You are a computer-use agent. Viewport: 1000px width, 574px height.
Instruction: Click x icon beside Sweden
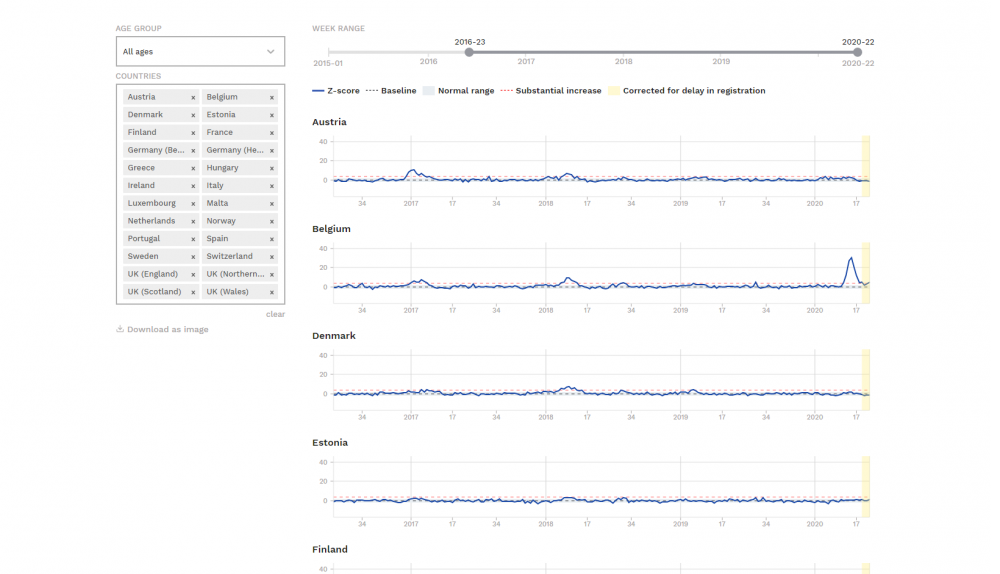pyautogui.click(x=193, y=257)
